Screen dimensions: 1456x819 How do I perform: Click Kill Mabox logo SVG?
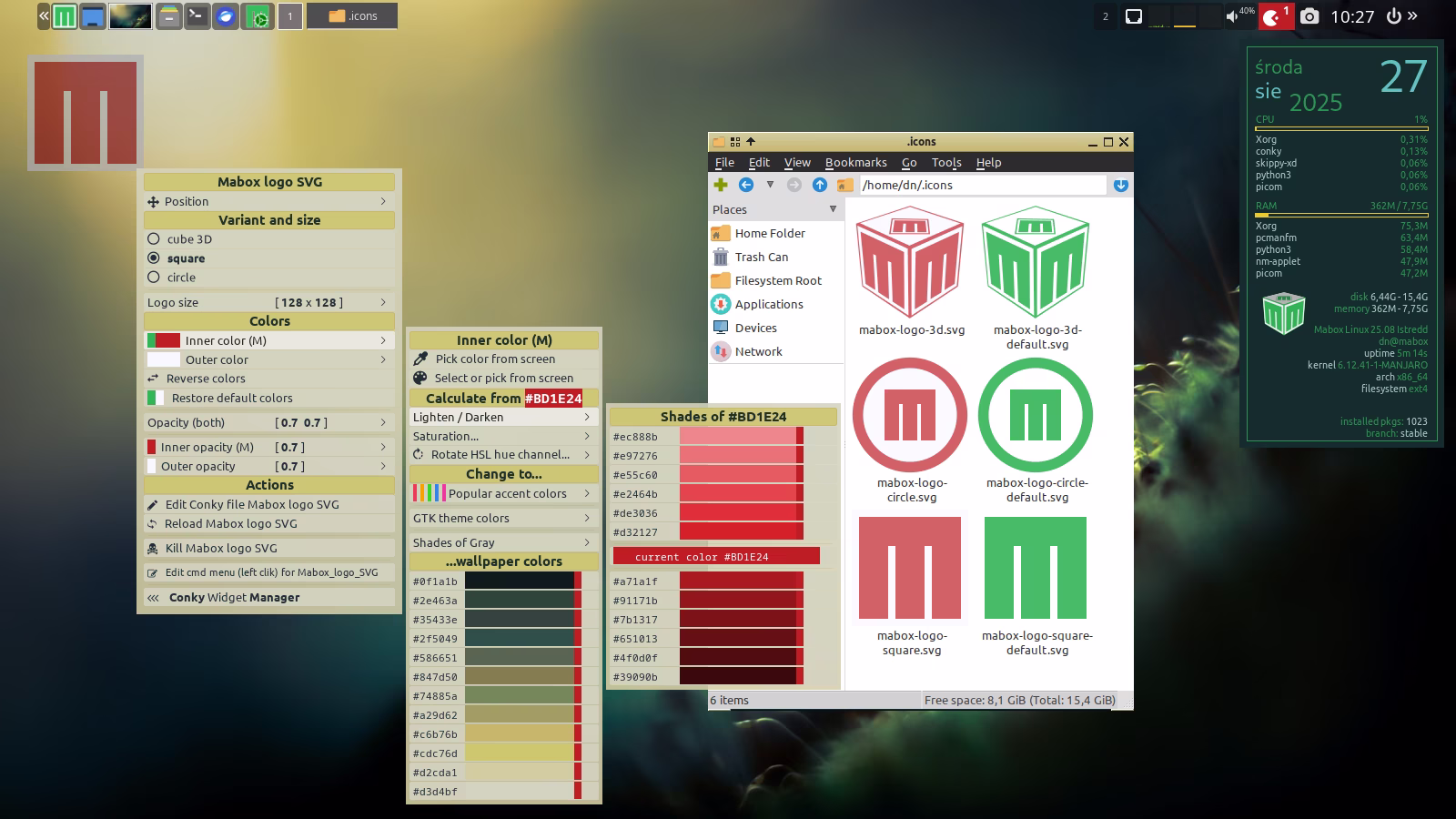coord(221,549)
